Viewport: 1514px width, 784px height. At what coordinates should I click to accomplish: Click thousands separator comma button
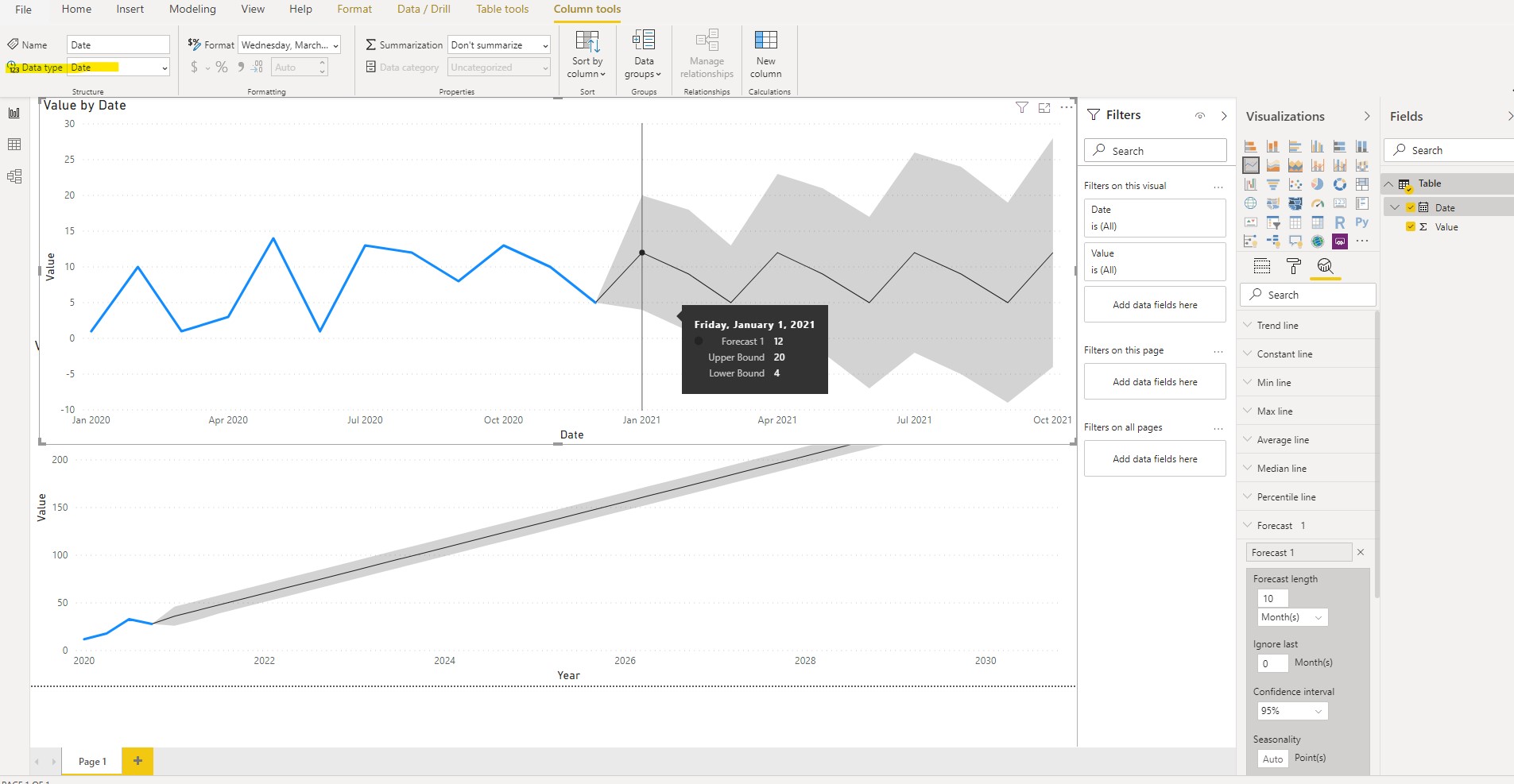[x=241, y=68]
